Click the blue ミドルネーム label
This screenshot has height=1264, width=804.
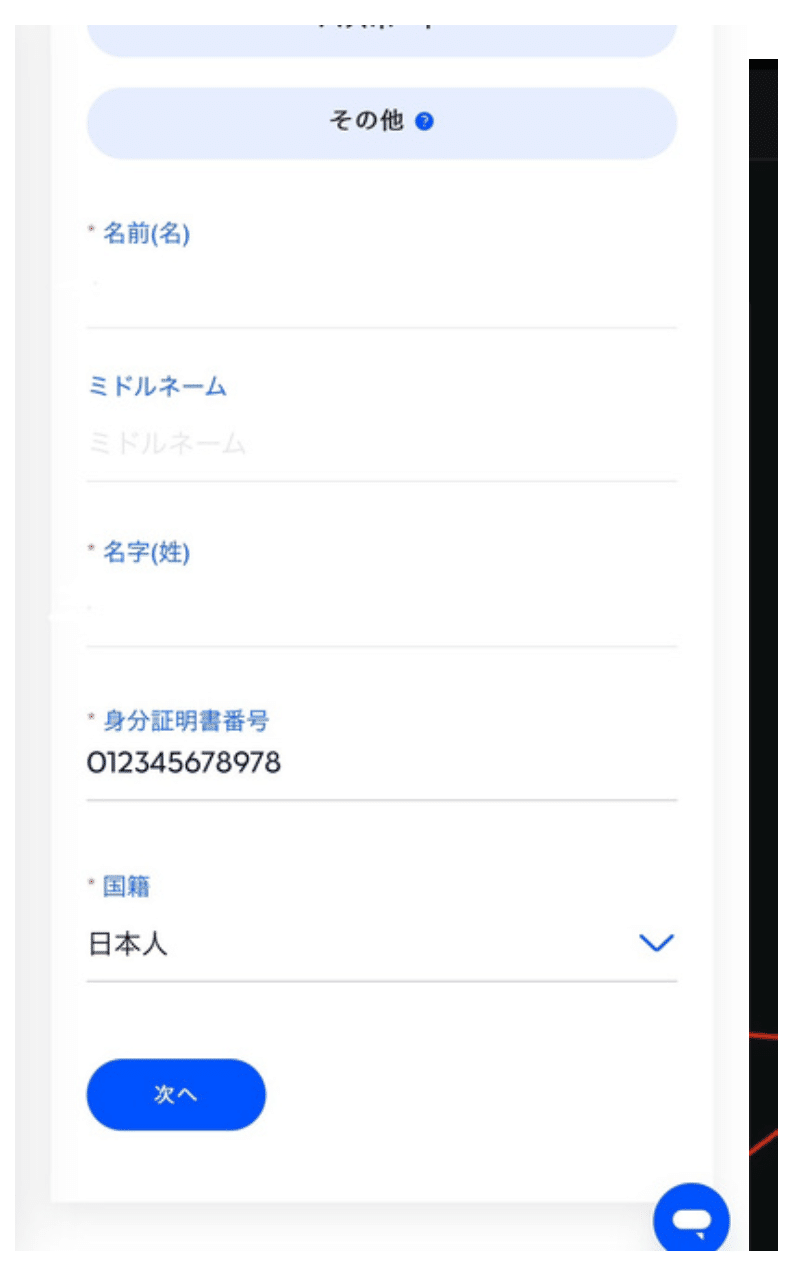coord(157,387)
